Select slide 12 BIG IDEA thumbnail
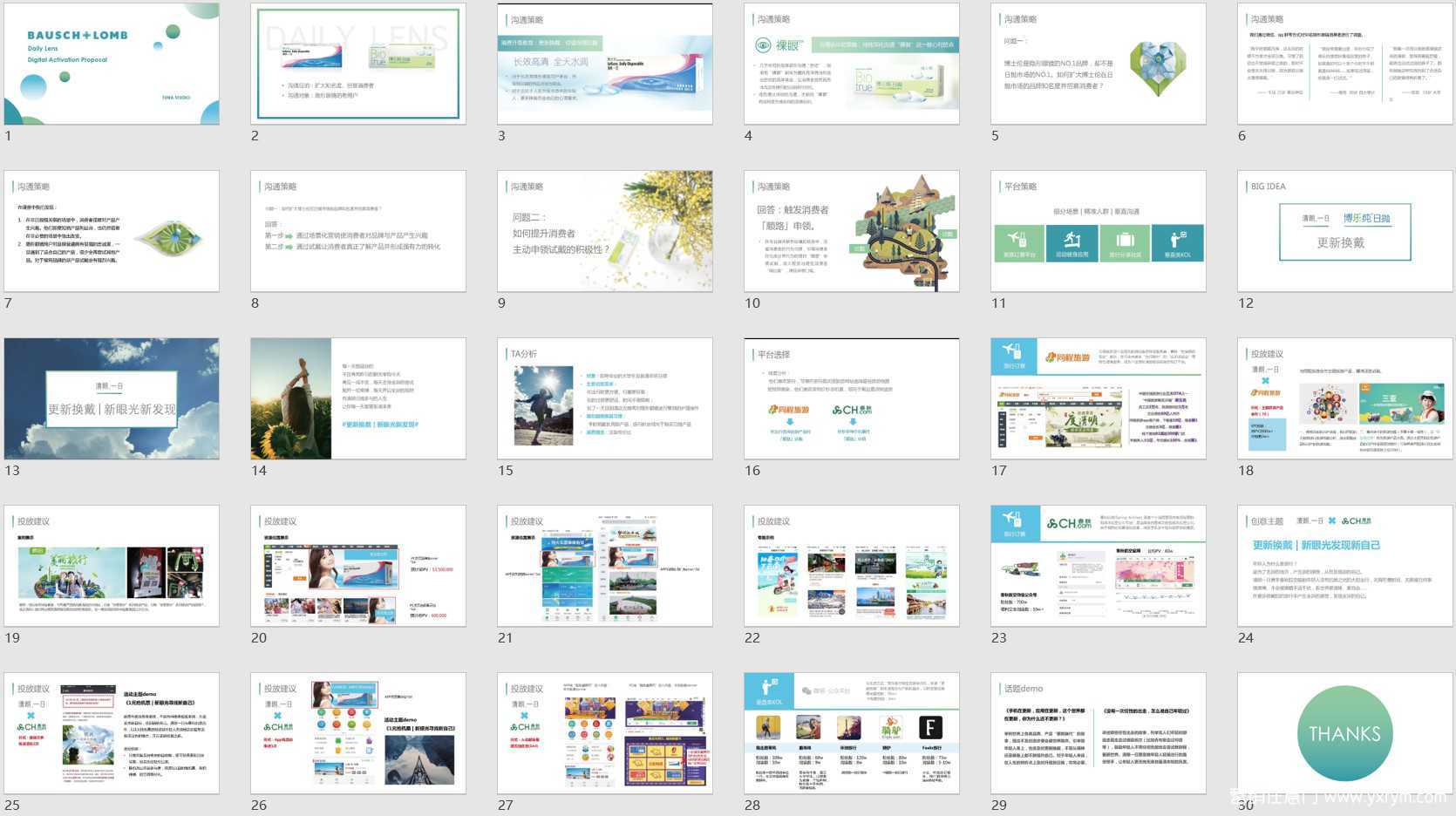Viewport: 1456px width, 816px height. pyautogui.click(x=1345, y=231)
